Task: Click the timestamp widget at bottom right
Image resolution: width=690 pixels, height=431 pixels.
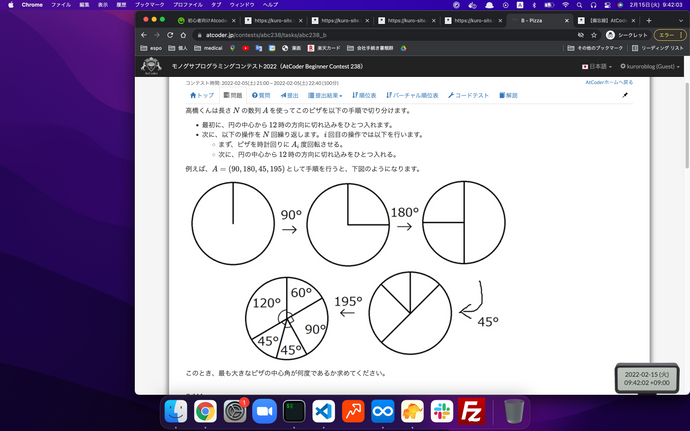Action: click(646, 378)
